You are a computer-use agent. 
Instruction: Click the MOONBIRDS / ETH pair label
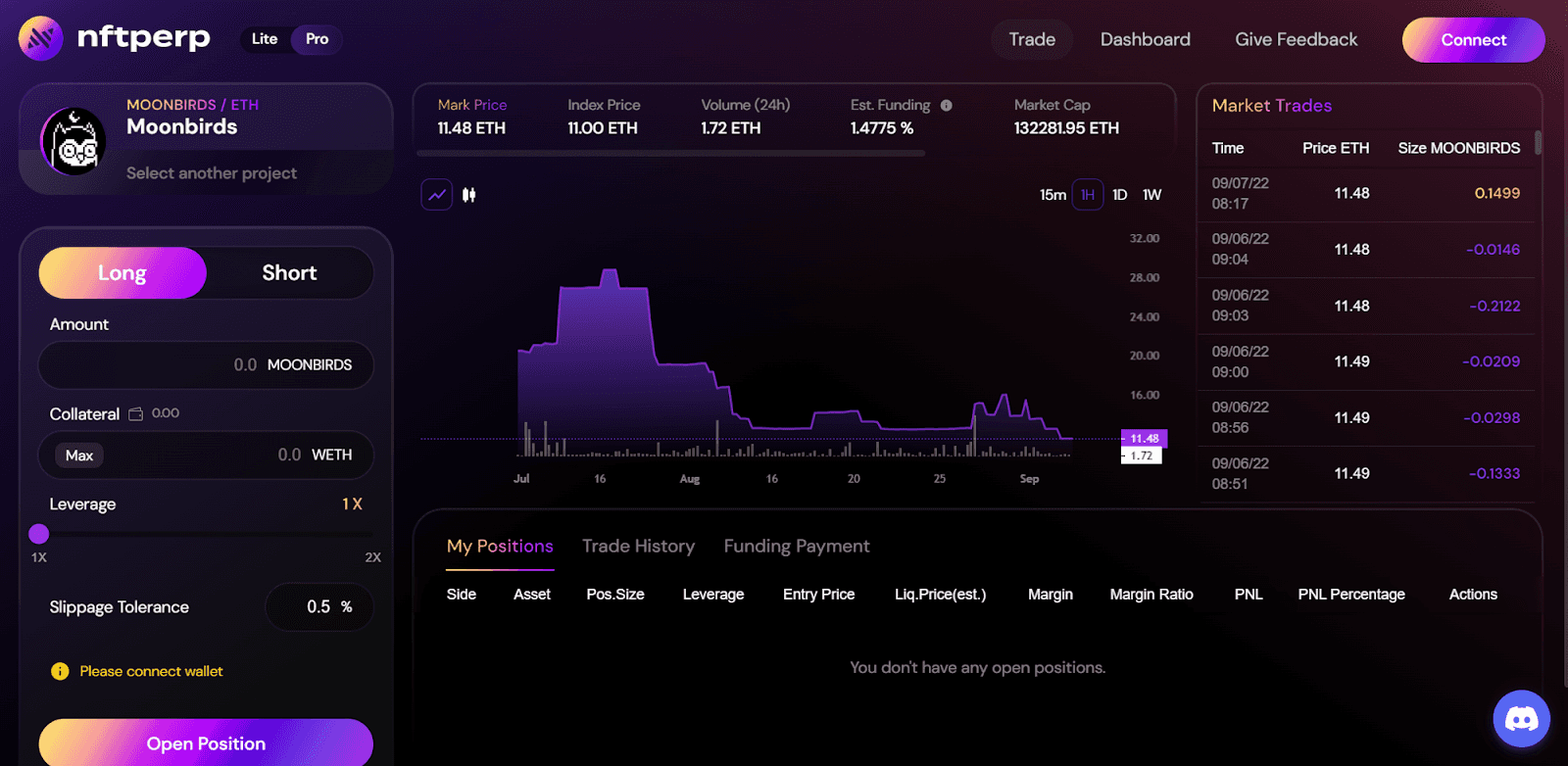[192, 105]
